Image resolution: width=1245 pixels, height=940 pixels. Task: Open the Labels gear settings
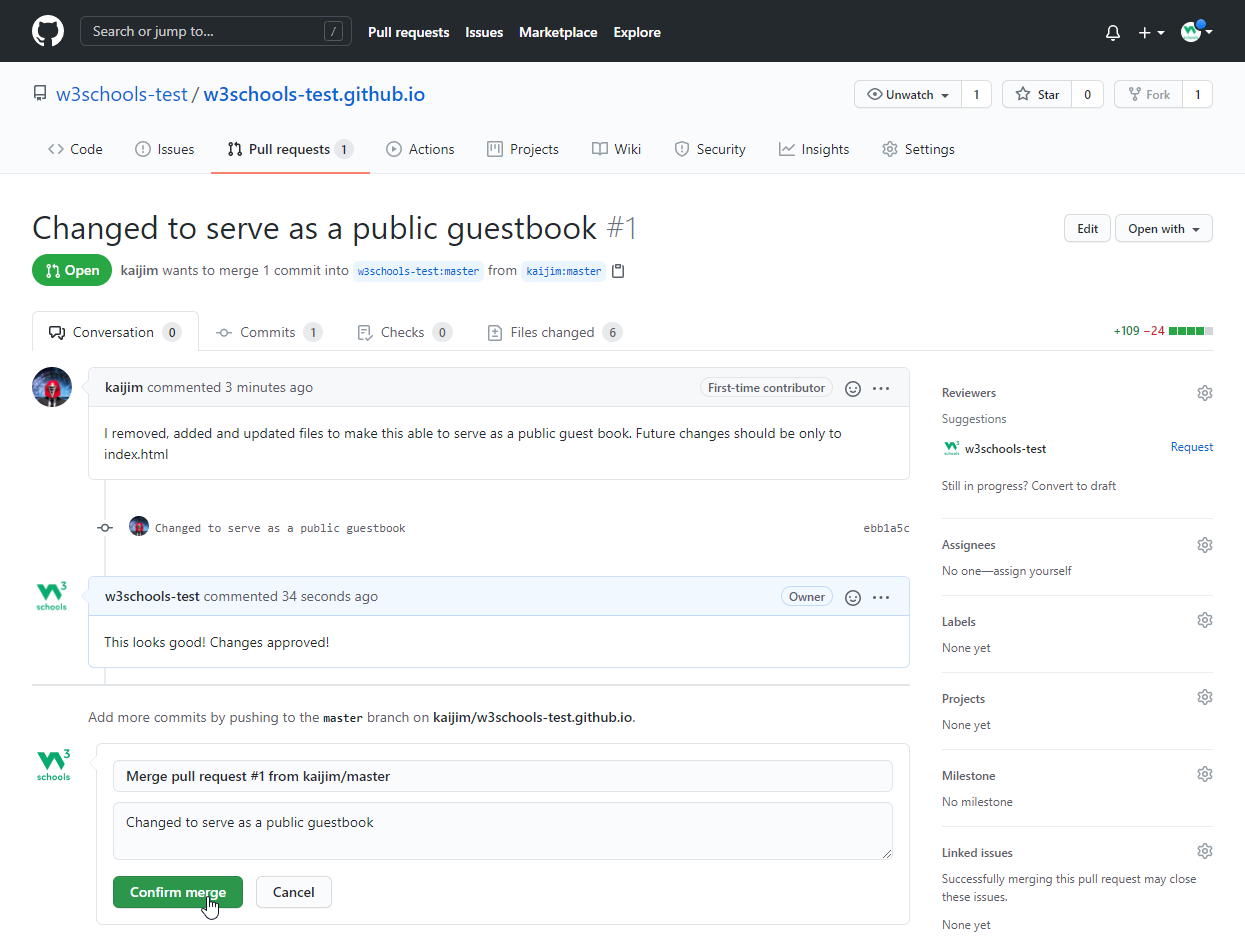[x=1204, y=620]
